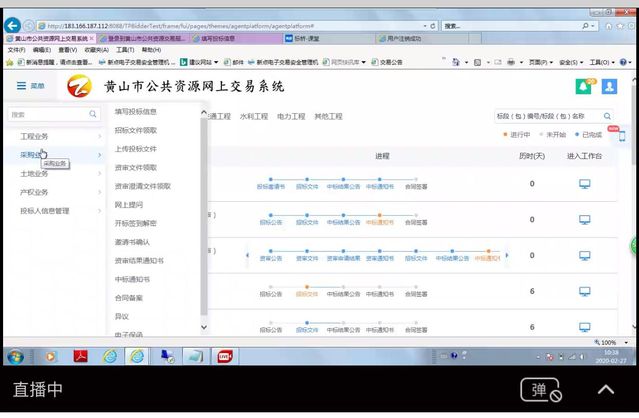Expand the 工程业务 sidebar item
Image resolution: width=639 pixels, height=418 pixels.
point(35,136)
